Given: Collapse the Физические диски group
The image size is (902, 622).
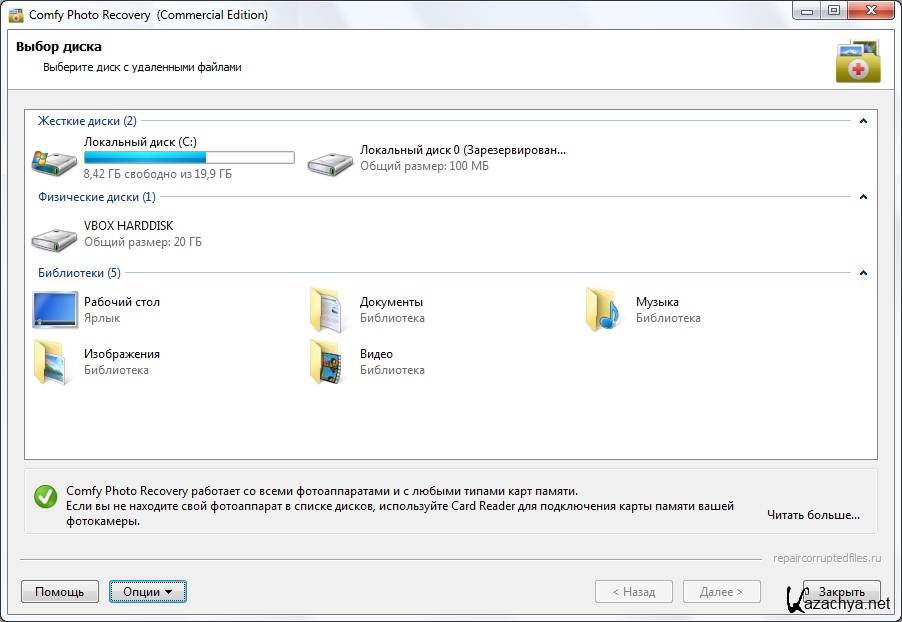Looking at the screenshot, I should tap(863, 197).
